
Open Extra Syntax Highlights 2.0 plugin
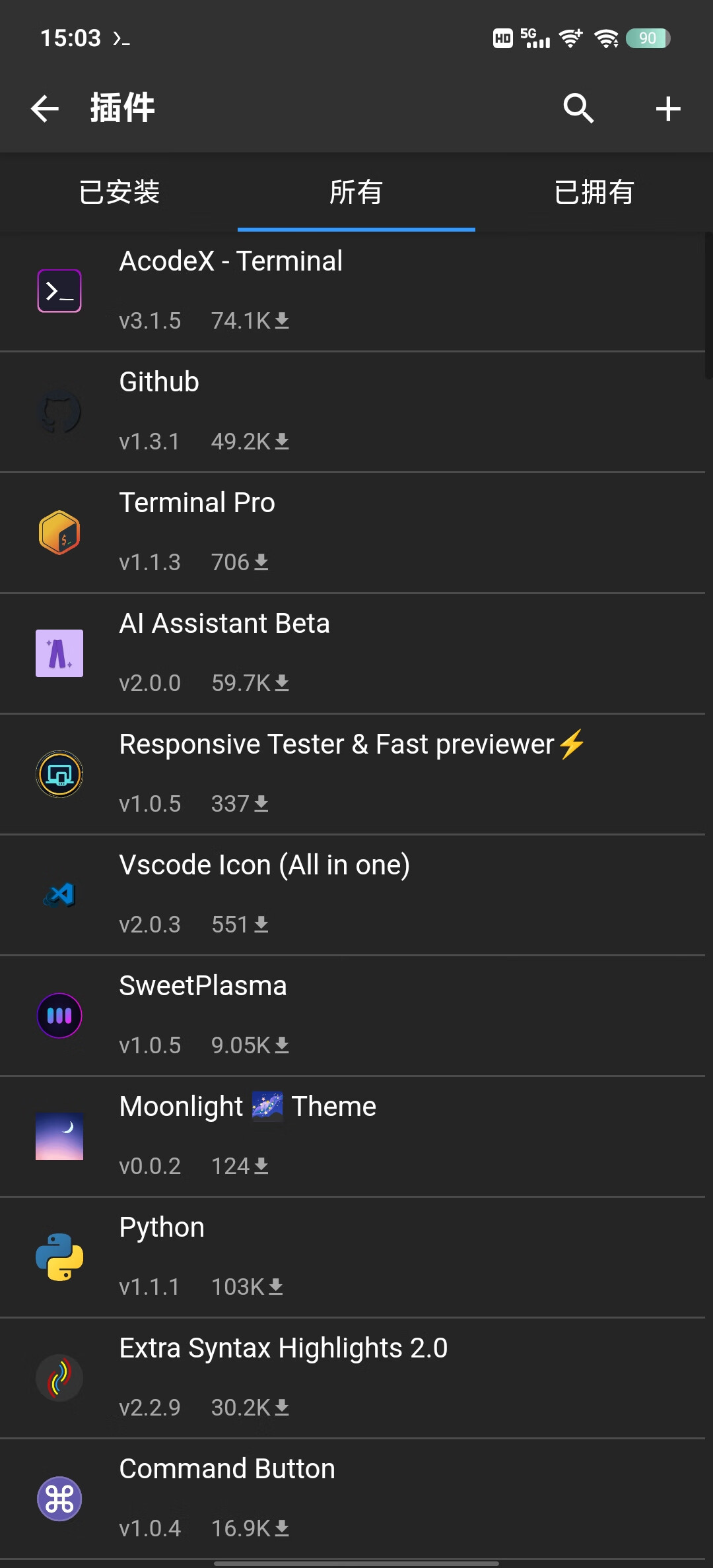click(283, 1349)
